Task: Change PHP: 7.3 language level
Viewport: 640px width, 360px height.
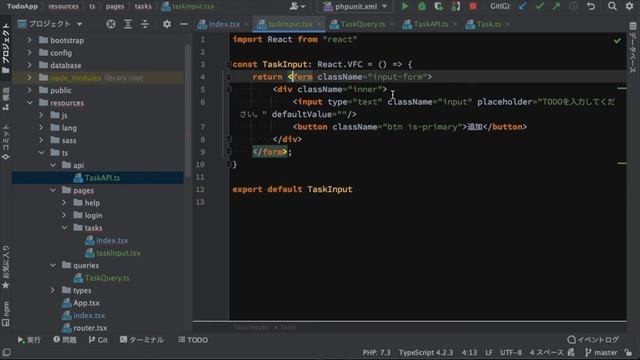Action: 376,352
